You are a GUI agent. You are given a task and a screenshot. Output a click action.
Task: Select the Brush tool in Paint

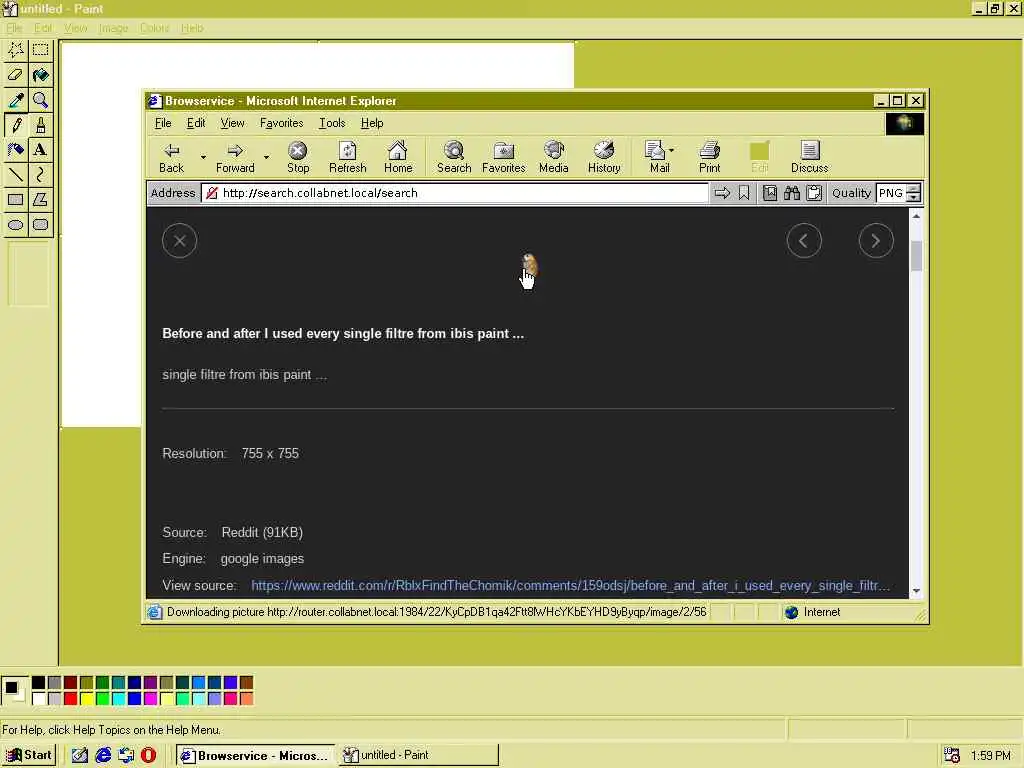tap(40, 125)
